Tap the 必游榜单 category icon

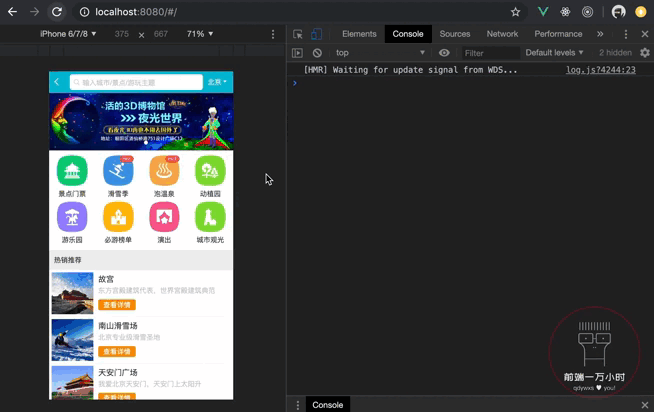(x=118, y=217)
